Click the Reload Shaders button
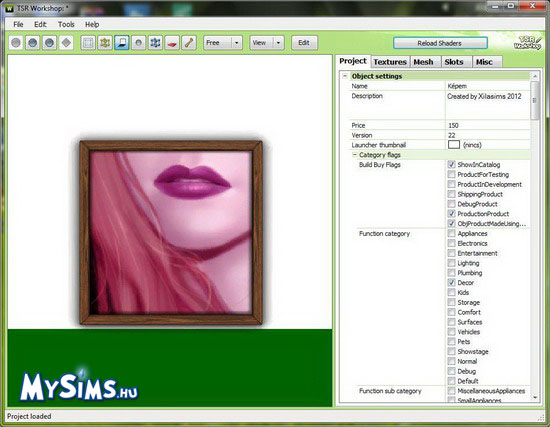The image size is (550, 427). (440, 43)
